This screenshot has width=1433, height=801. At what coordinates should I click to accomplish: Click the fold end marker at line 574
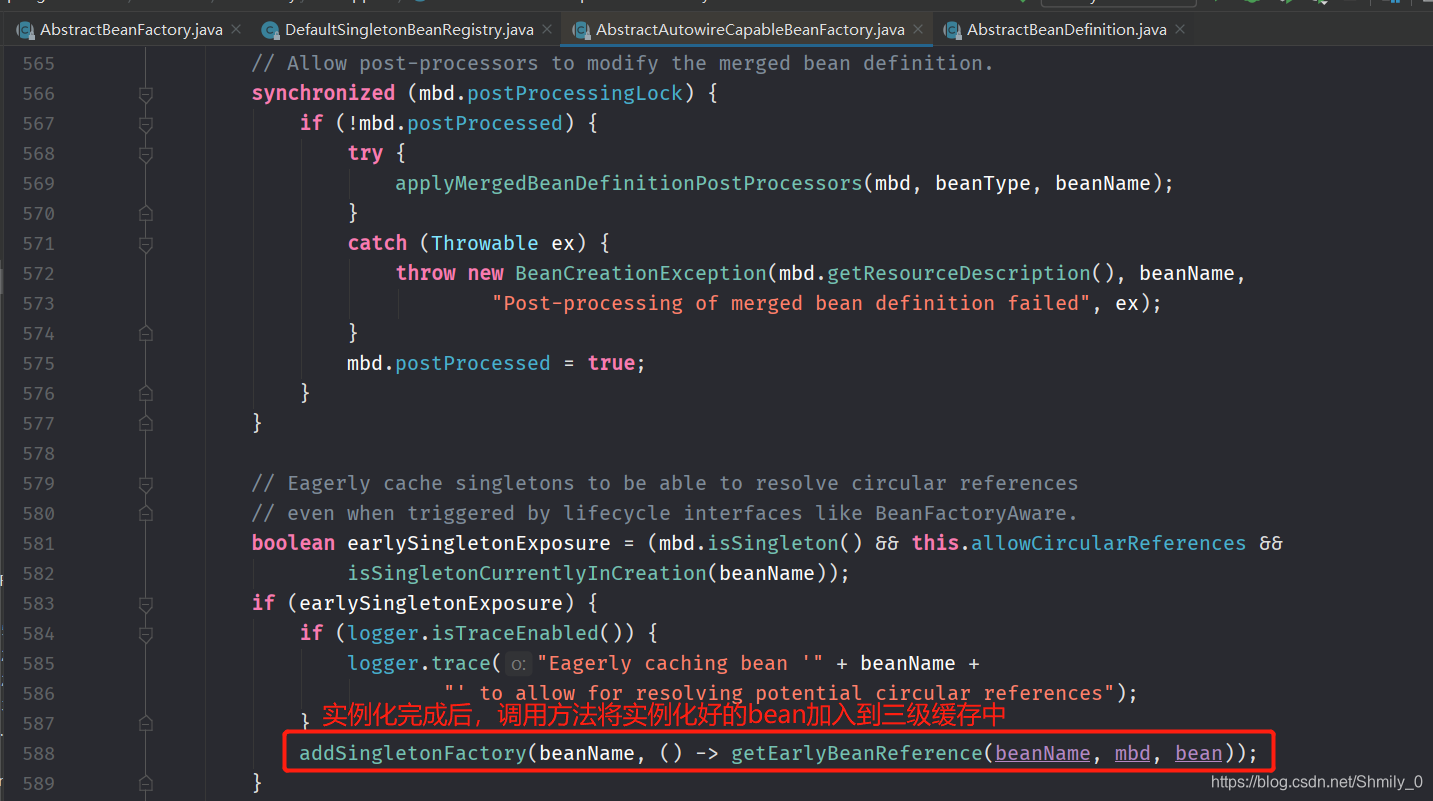click(x=146, y=333)
